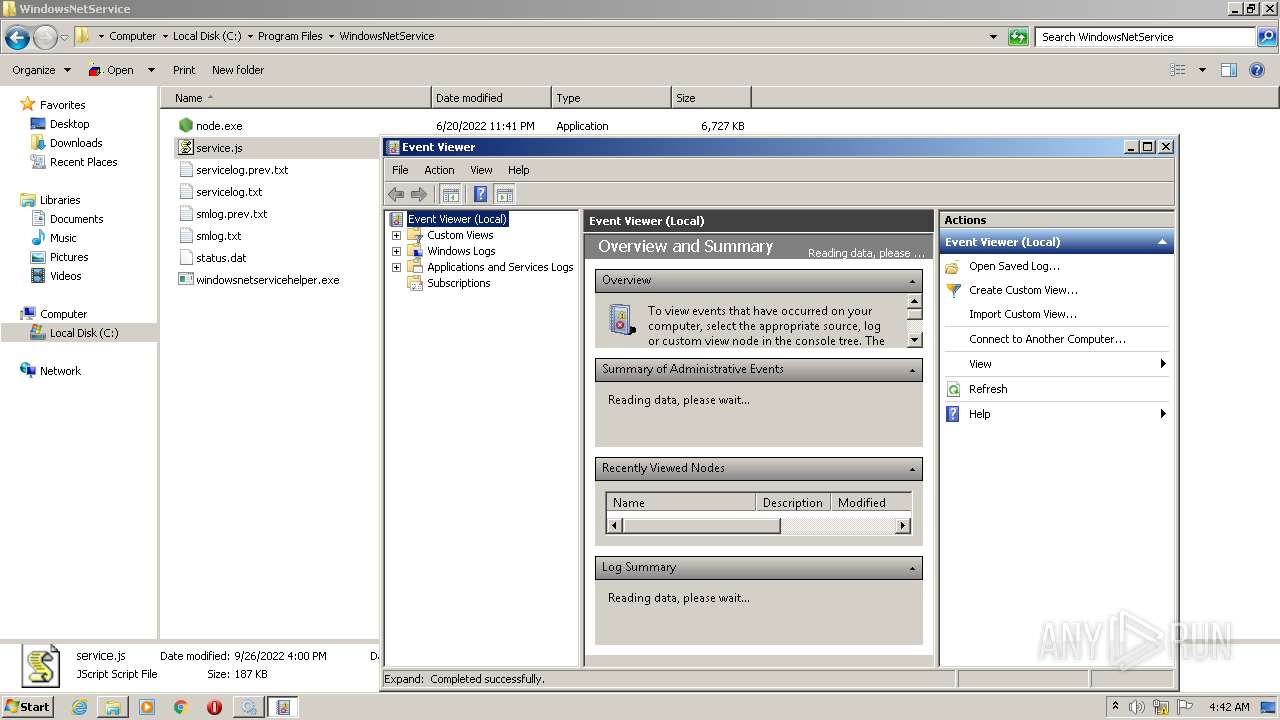This screenshot has width=1280, height=720.
Task: Collapse Event Viewer (Local) actions group
Action: (x=1162, y=242)
